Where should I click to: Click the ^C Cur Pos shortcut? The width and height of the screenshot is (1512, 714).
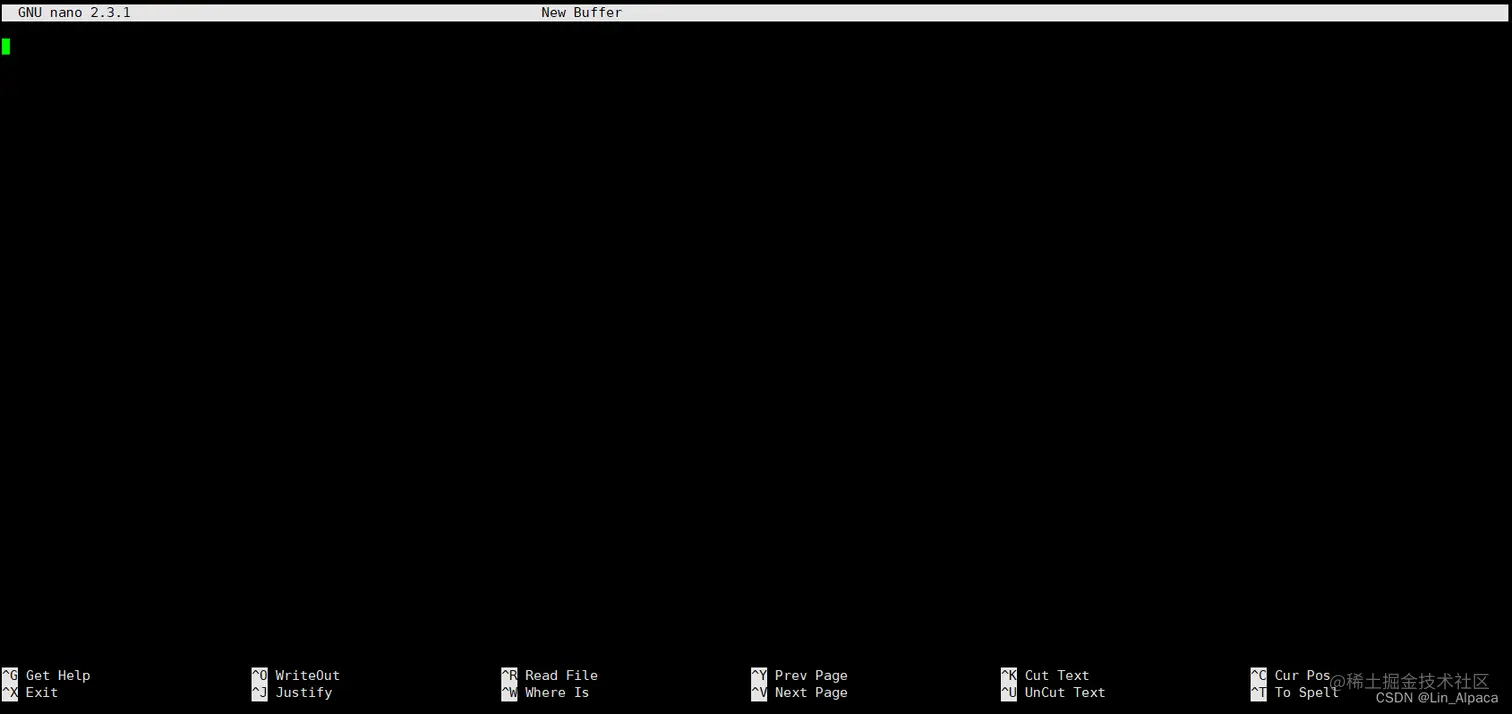[x=1291, y=675]
